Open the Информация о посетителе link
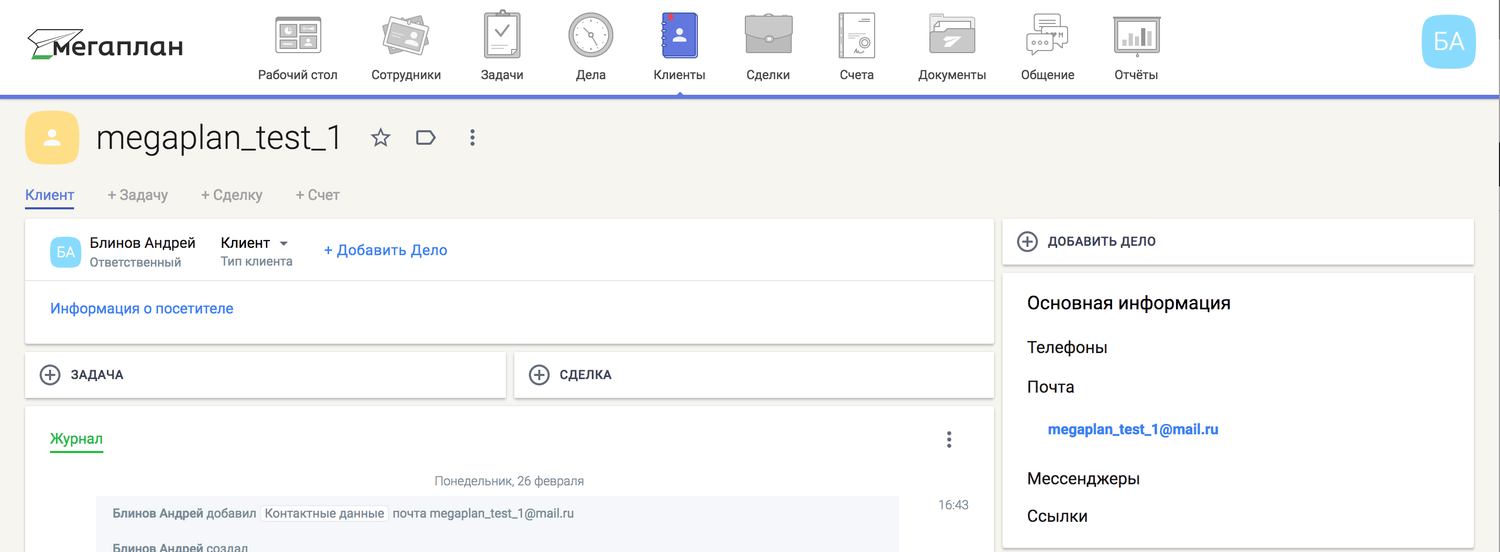1500x552 pixels. pos(141,309)
